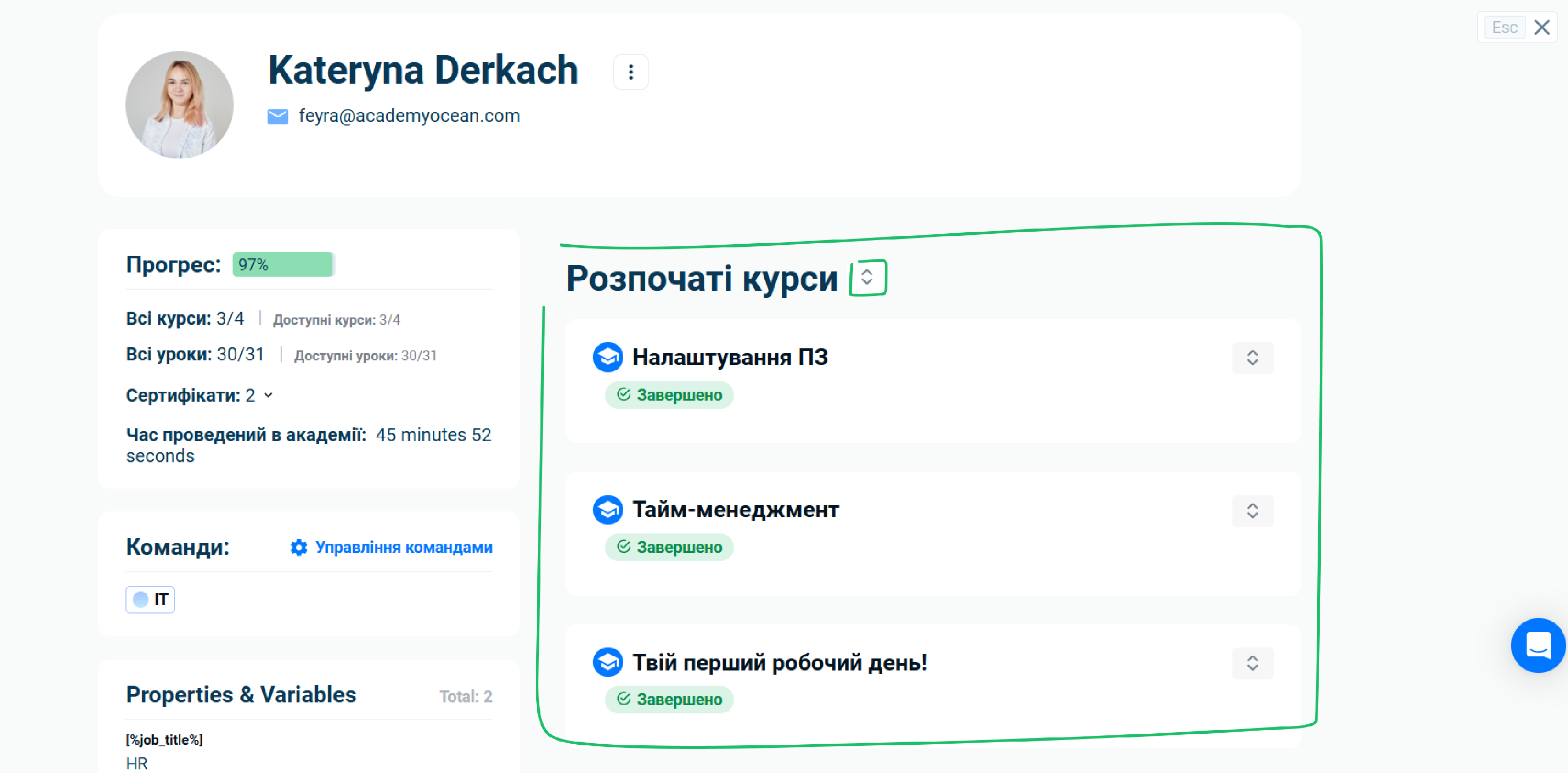
Task: Click Завершено badge under Твій перший робочий день!
Action: (669, 699)
